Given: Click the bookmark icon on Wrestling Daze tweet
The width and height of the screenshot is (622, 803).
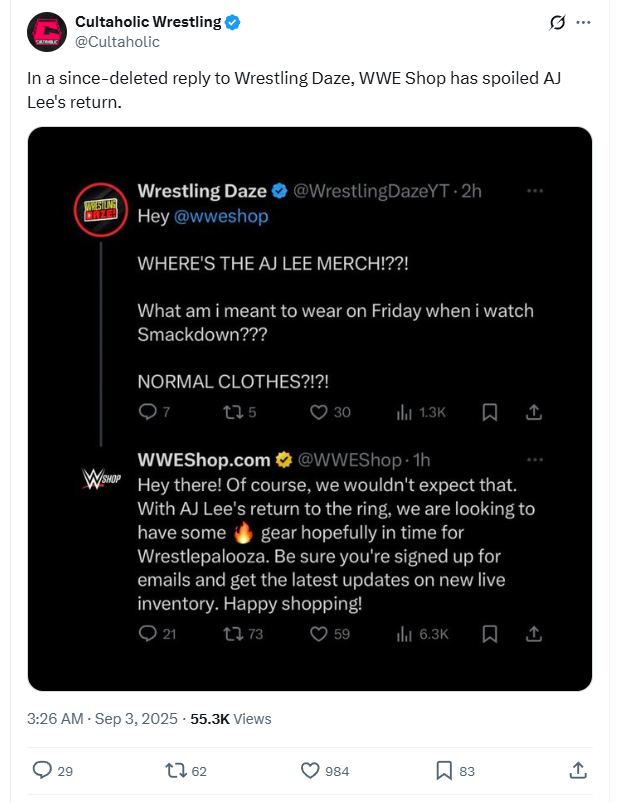Looking at the screenshot, I should click(x=490, y=411).
